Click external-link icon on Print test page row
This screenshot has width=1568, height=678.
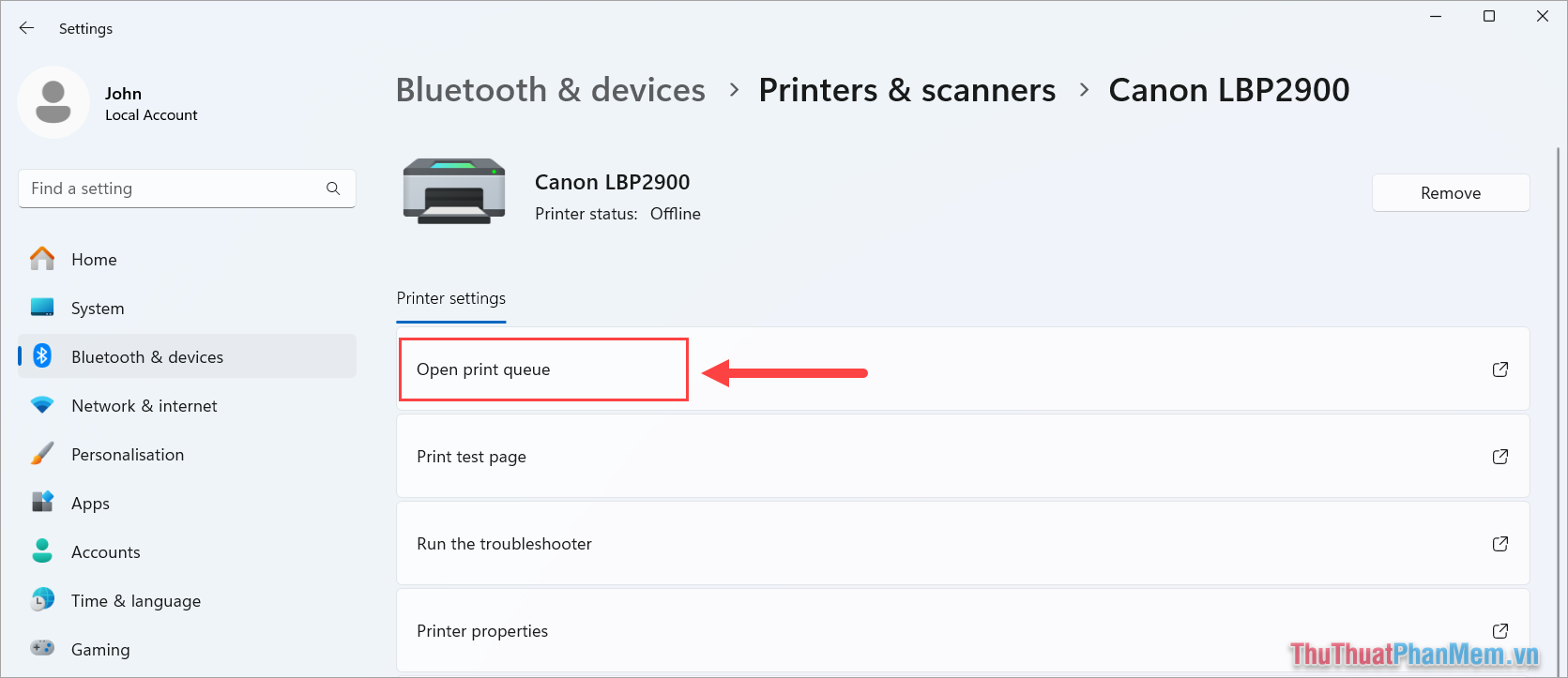click(1500, 457)
